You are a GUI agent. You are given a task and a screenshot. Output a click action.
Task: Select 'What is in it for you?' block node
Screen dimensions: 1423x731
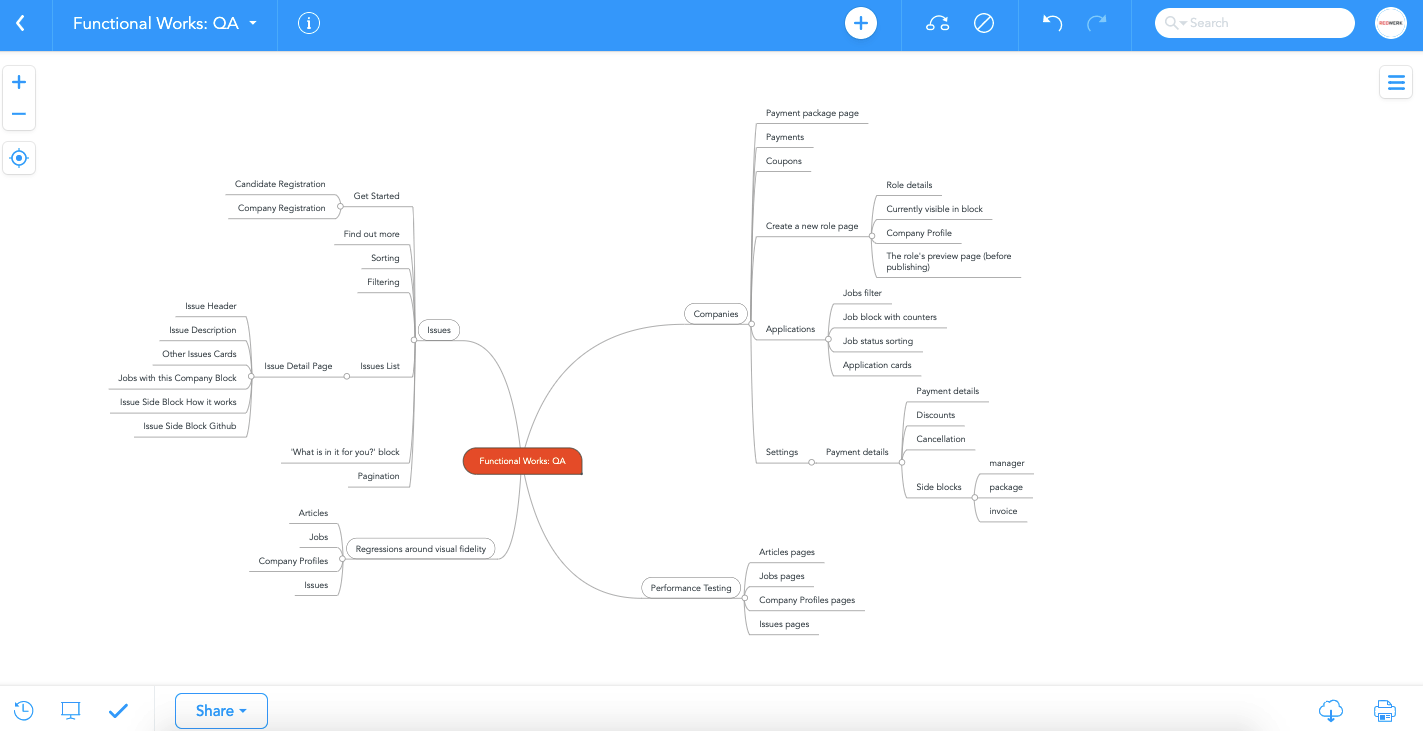tap(345, 452)
